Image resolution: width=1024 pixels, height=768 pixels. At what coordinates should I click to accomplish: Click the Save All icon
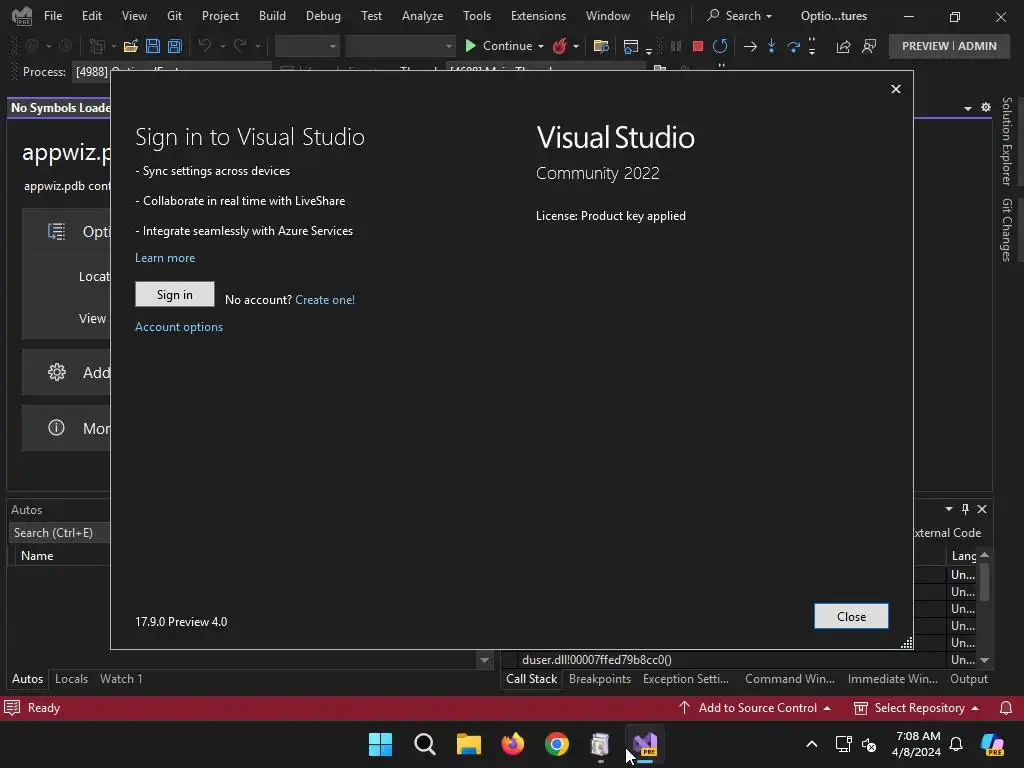pyautogui.click(x=174, y=46)
